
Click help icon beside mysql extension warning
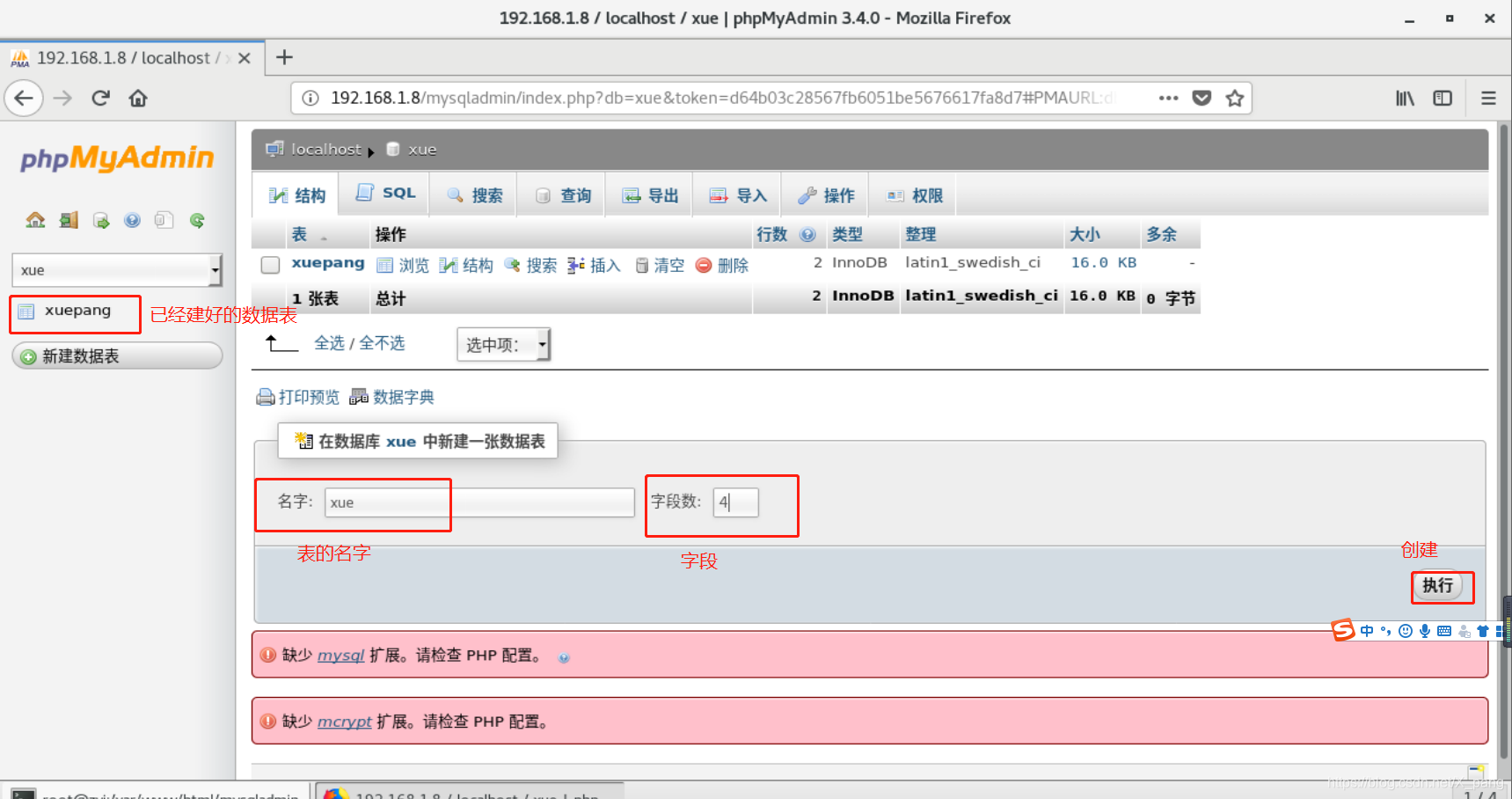[x=564, y=657]
